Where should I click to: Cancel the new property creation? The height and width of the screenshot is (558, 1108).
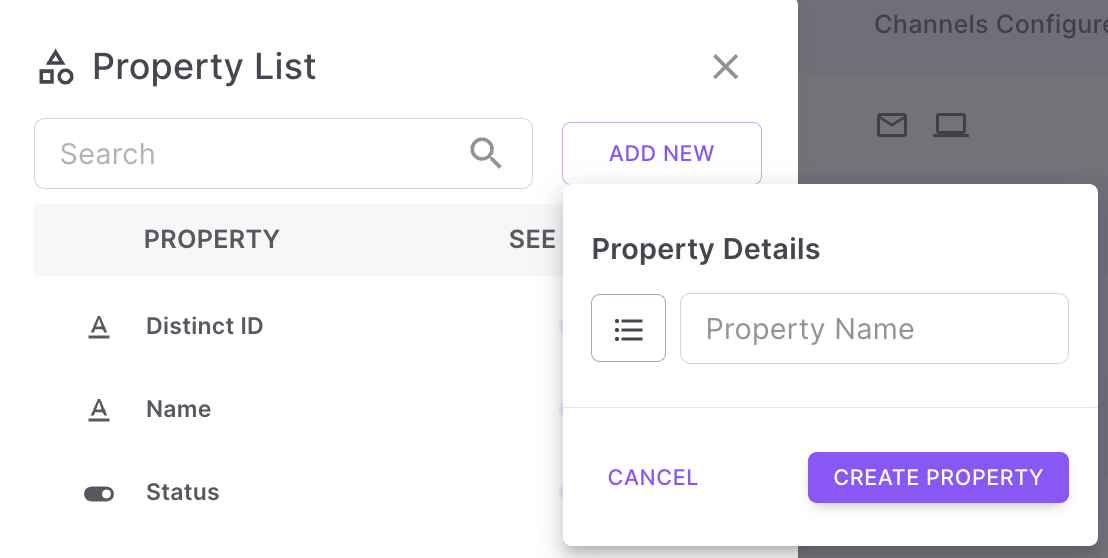(653, 478)
